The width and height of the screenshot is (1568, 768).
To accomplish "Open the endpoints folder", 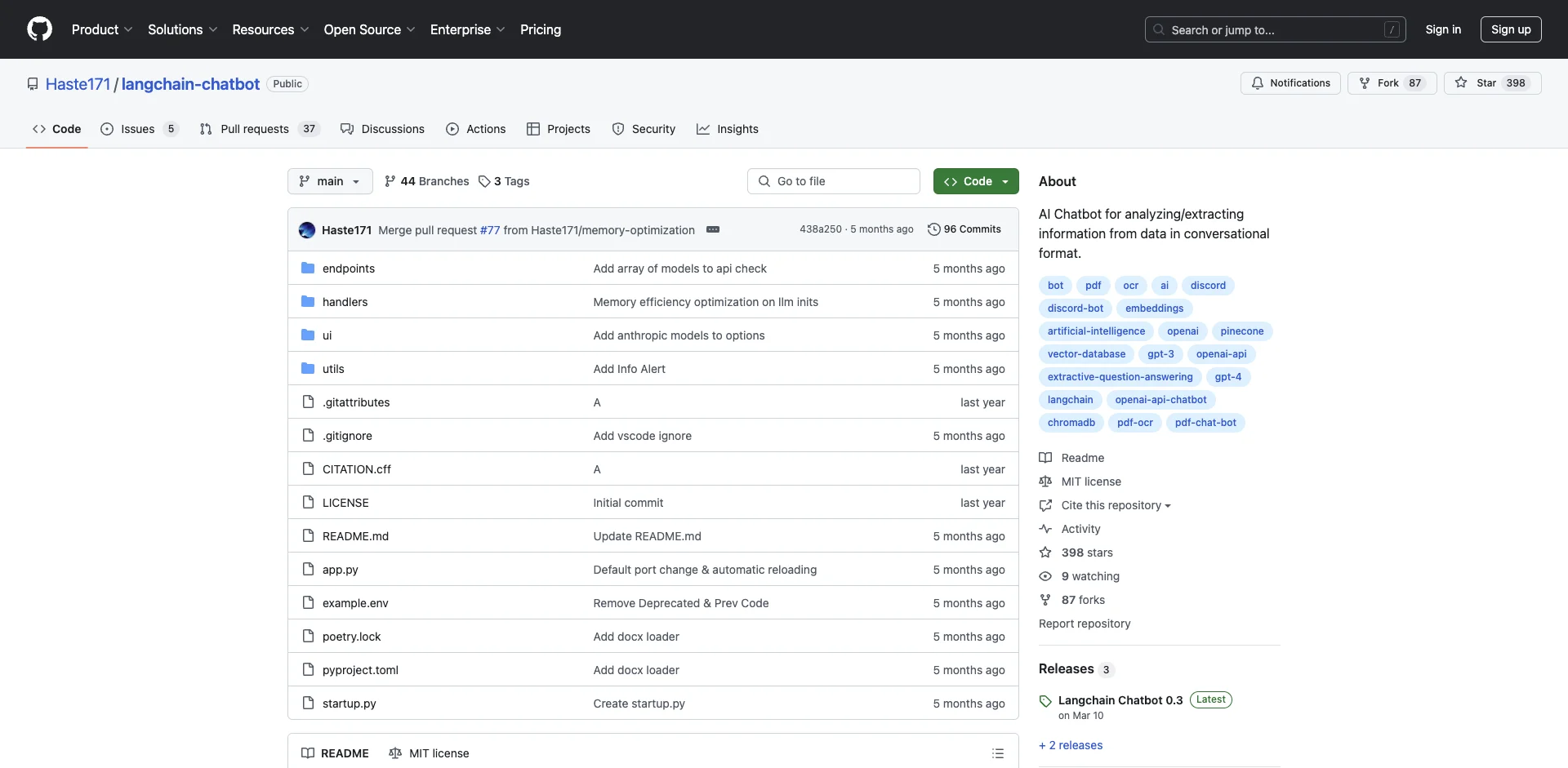I will click(349, 269).
